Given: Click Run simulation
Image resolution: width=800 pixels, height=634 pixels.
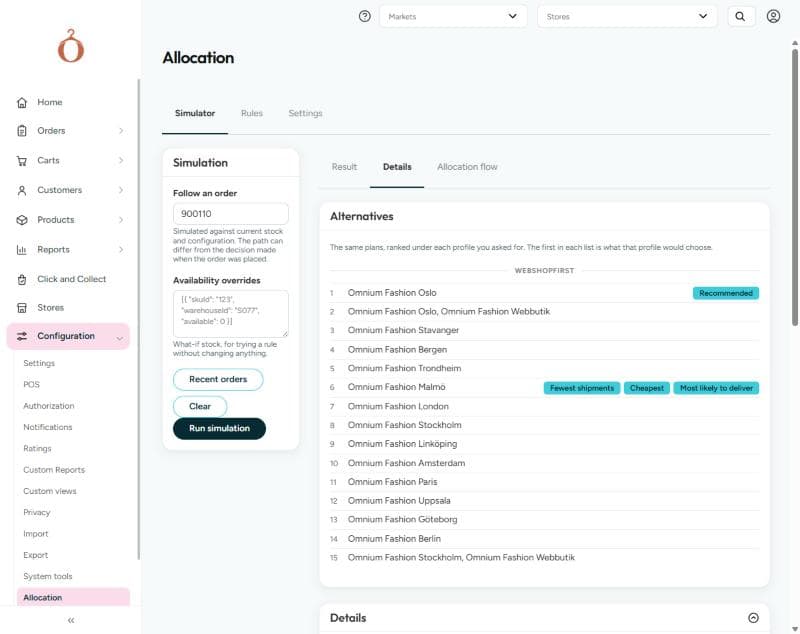Looking at the screenshot, I should point(219,428).
